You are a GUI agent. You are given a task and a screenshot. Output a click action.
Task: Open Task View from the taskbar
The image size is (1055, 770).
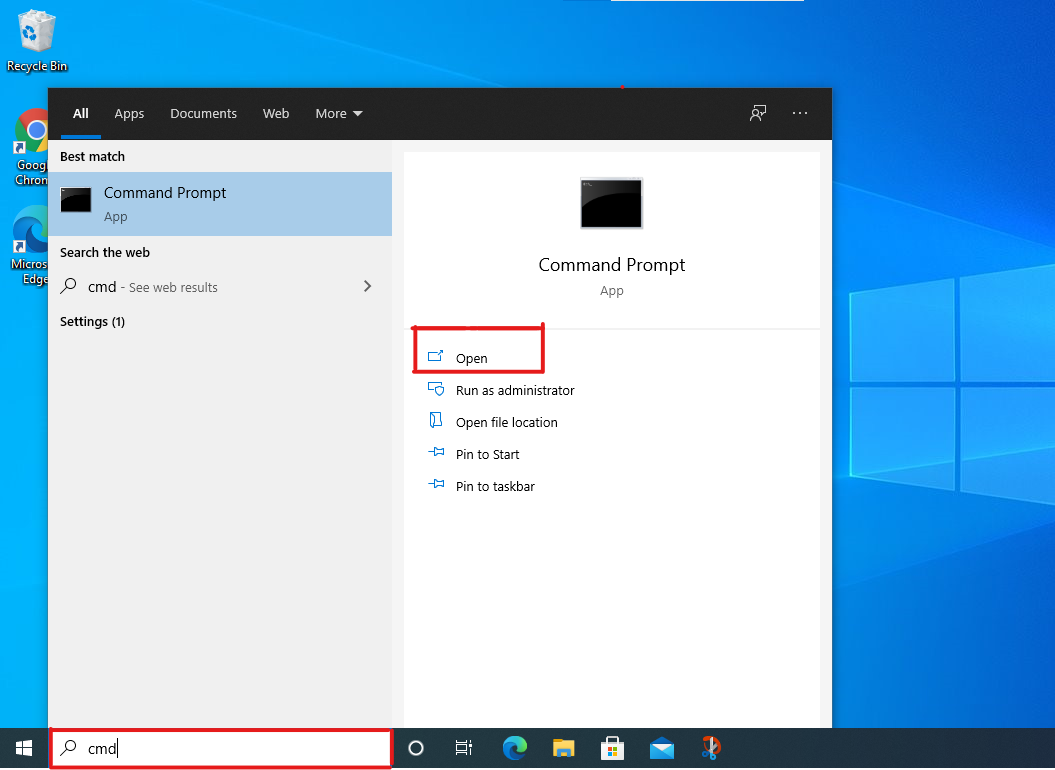(x=464, y=748)
